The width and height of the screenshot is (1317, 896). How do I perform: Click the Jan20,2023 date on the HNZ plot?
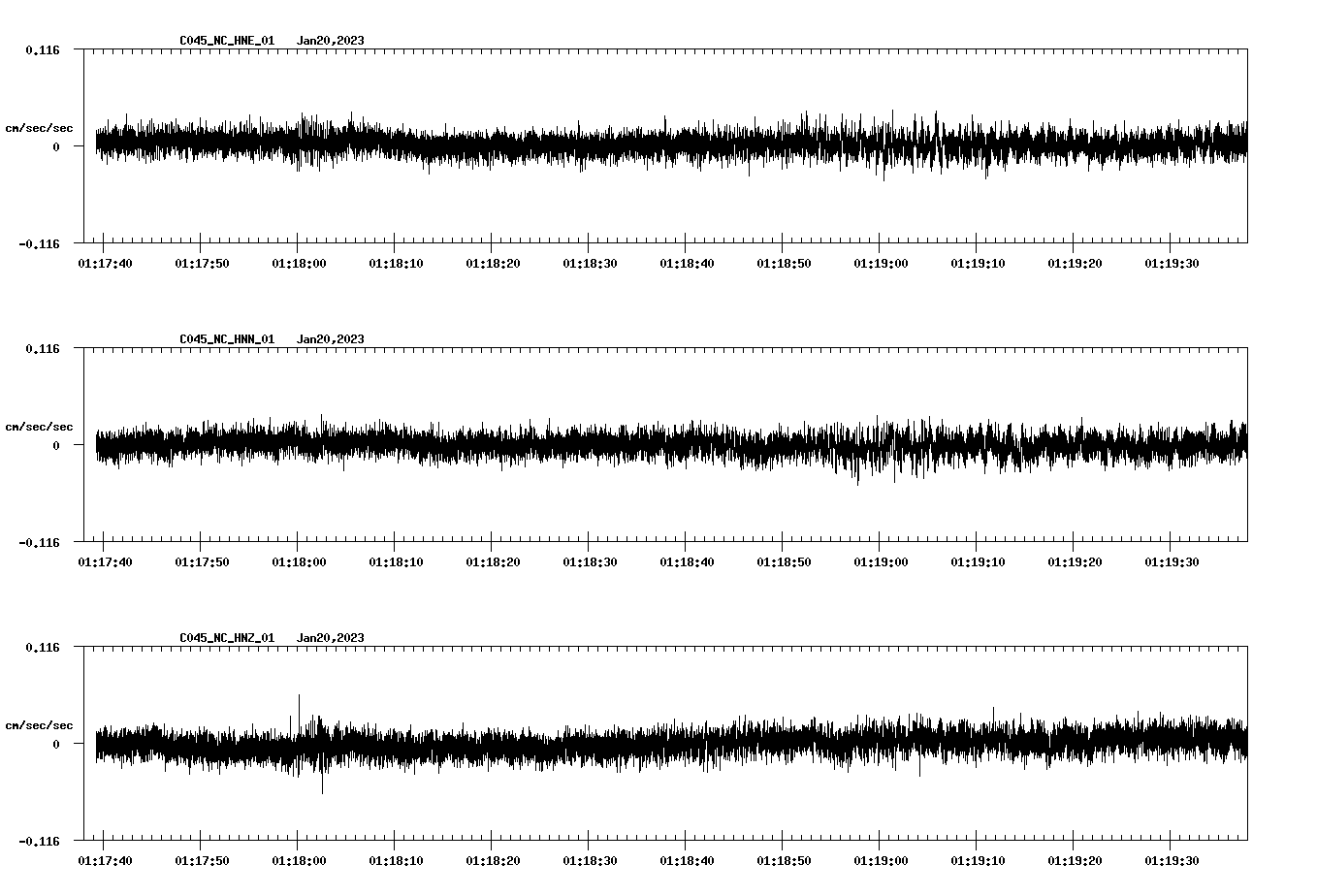[330, 638]
